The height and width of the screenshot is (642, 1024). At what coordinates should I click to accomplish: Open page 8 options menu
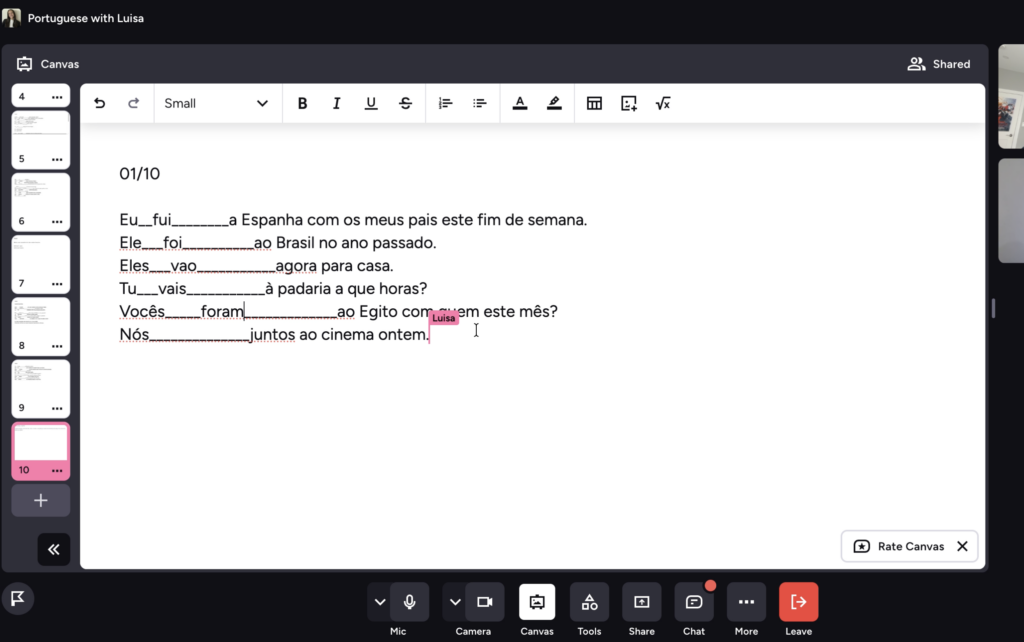coord(57,345)
